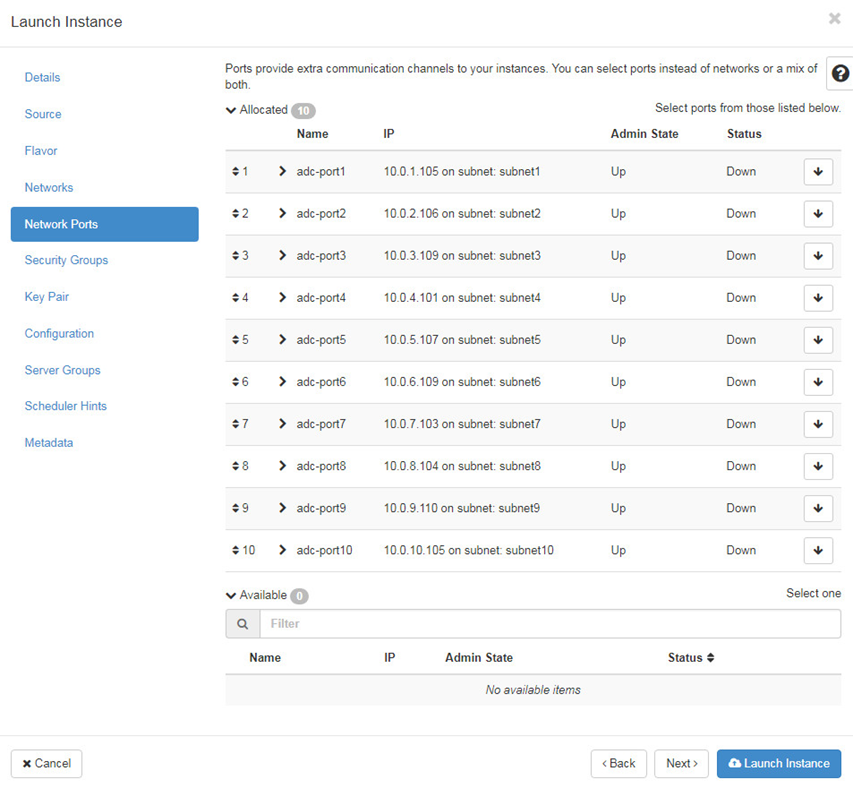Remove adc-port4 with its down arrow button
Screen dimensions: 853x788
click(818, 298)
